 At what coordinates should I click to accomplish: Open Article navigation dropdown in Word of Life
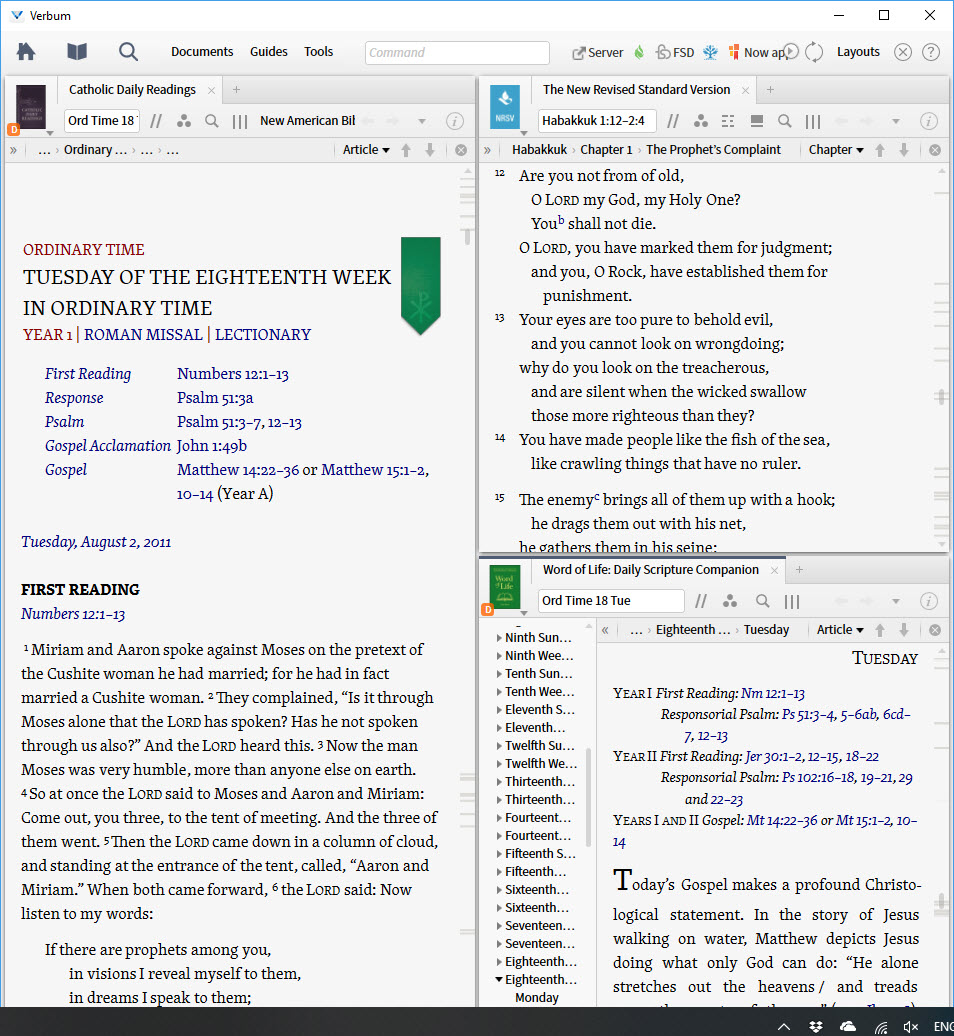[840, 630]
